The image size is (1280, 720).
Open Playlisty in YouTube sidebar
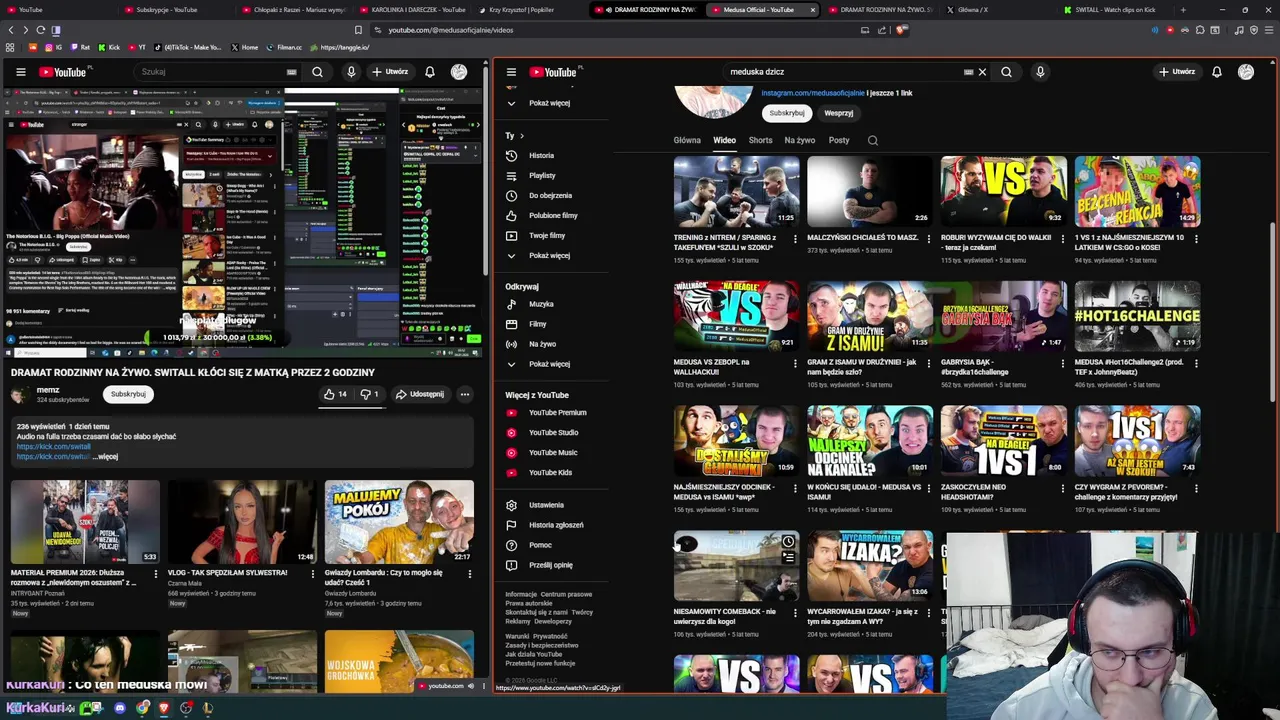pos(542,176)
